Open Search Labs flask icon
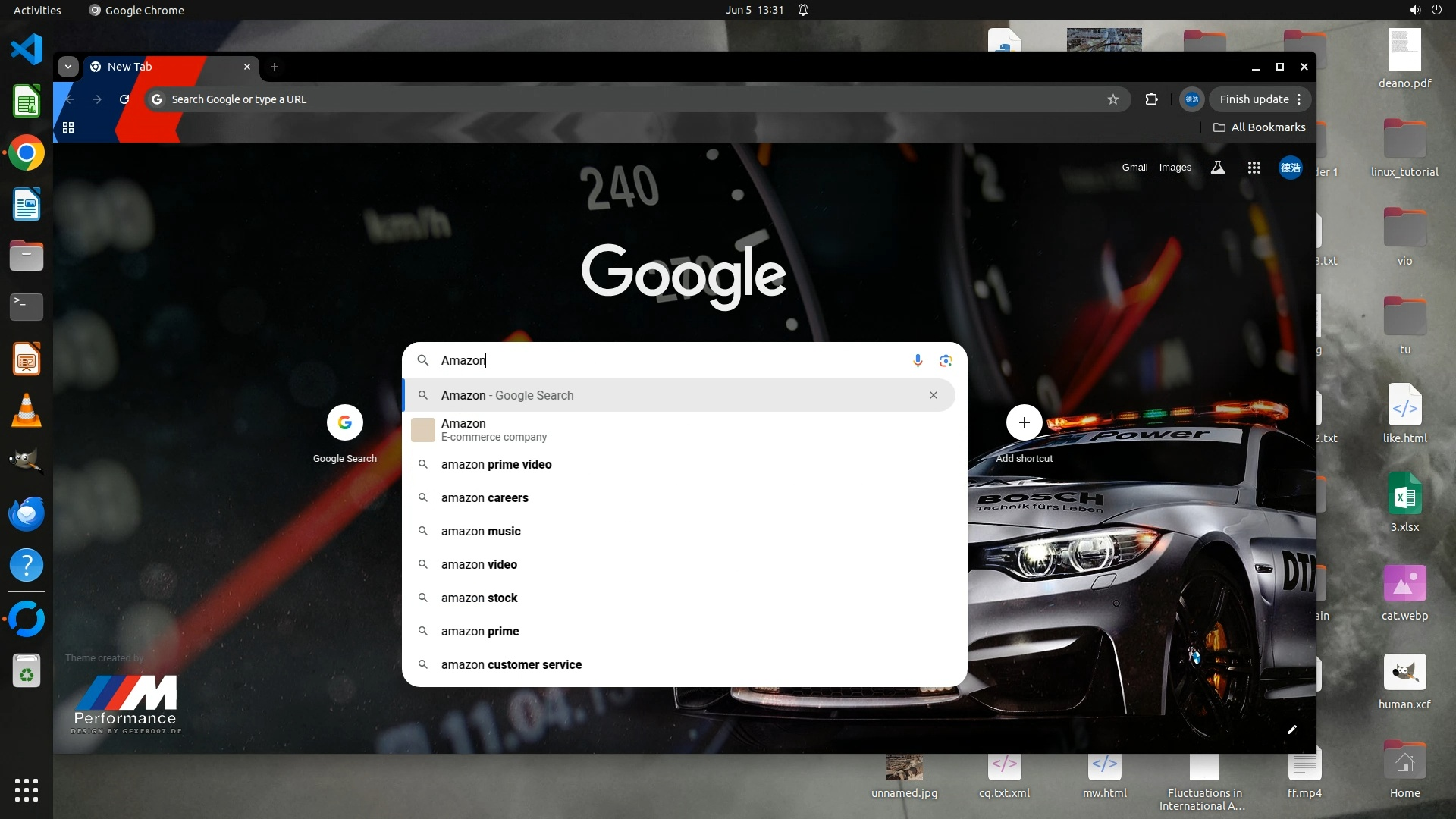This screenshot has height=819, width=1456. coord(1218,168)
